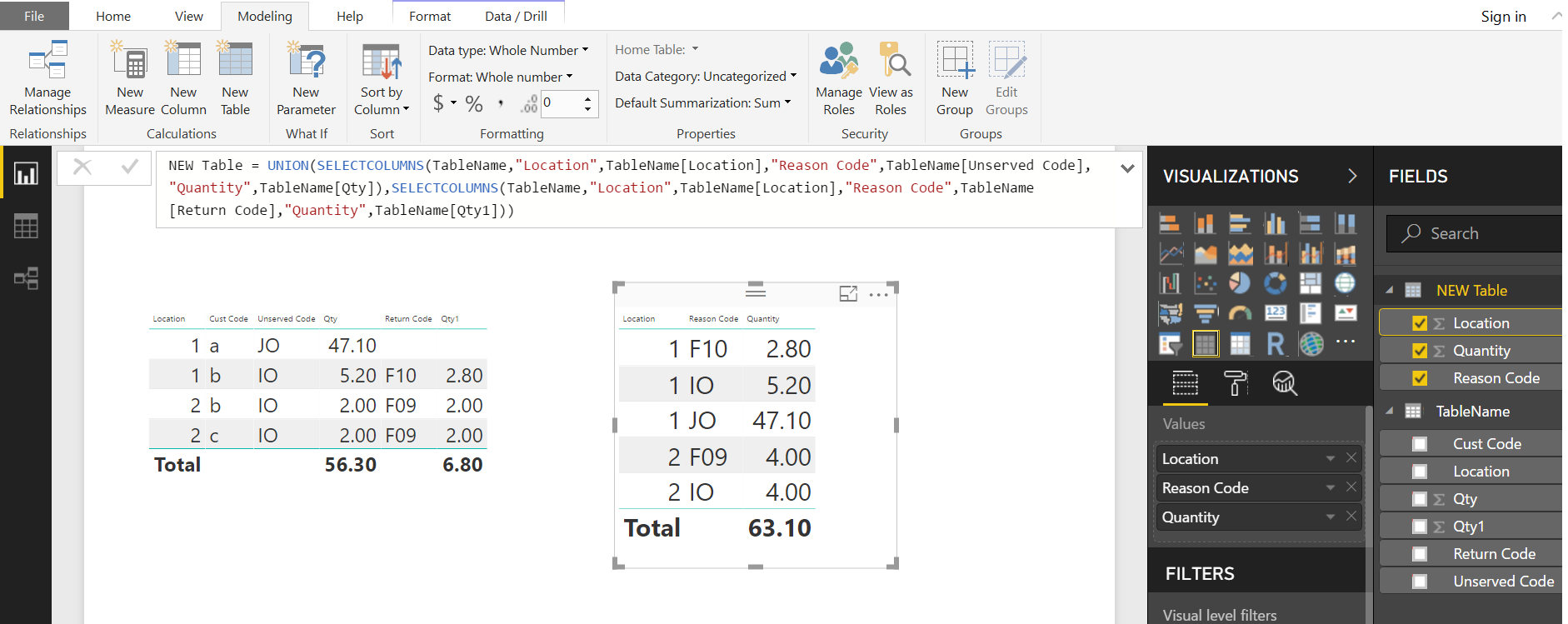Select the card (123) visual
The height and width of the screenshot is (624, 1568).
pos(1275,313)
